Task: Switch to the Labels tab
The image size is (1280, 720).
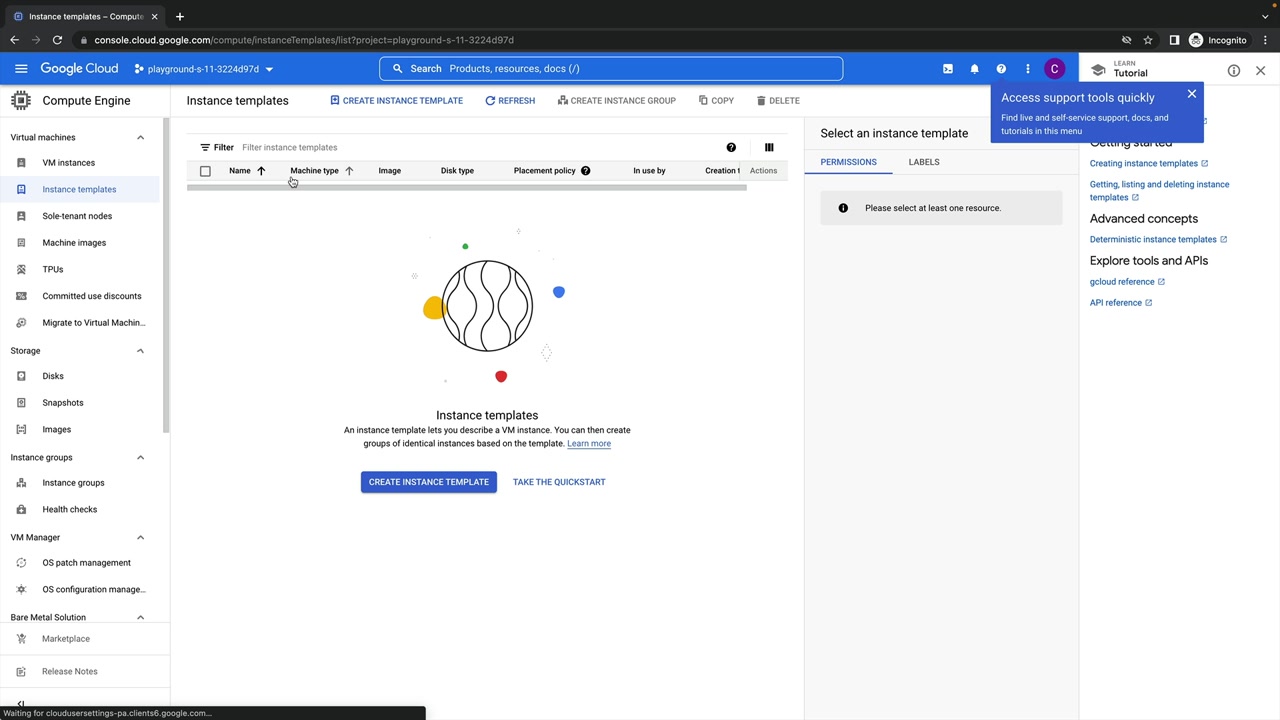Action: [924, 162]
